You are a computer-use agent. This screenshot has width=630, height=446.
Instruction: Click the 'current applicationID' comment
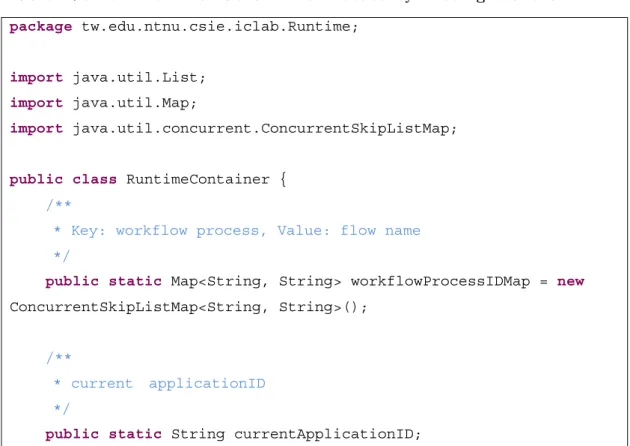click(168, 384)
